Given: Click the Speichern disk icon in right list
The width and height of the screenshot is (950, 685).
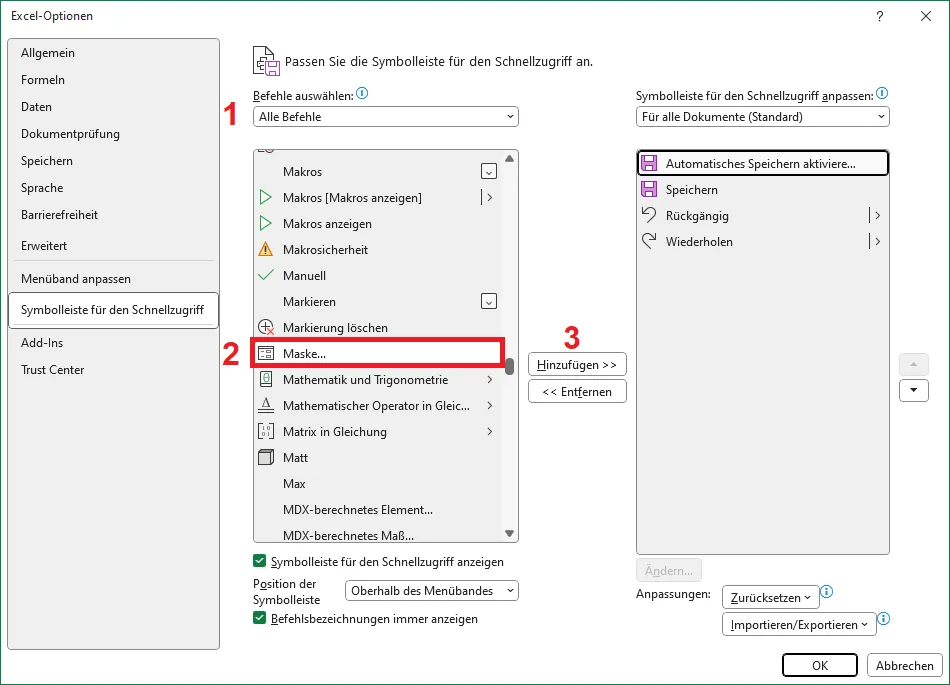Looking at the screenshot, I should 649,189.
